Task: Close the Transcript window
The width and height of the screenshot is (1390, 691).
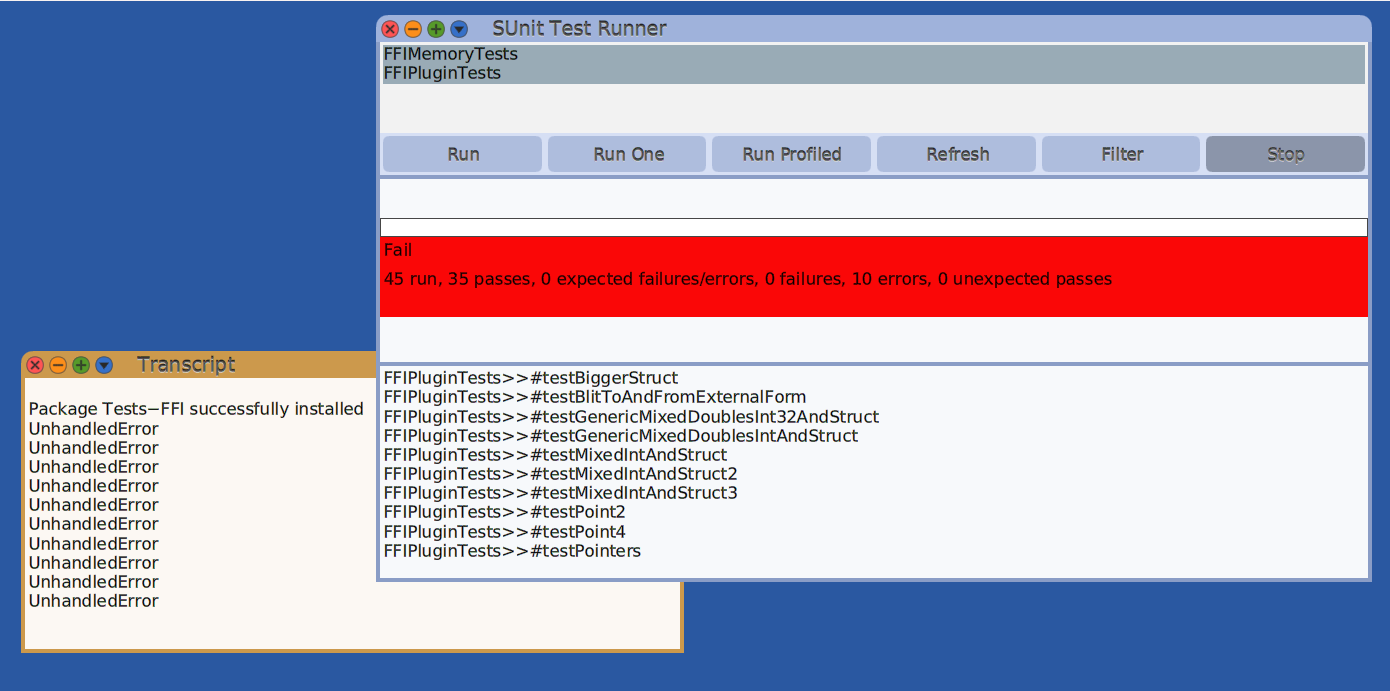Action: pos(35,365)
